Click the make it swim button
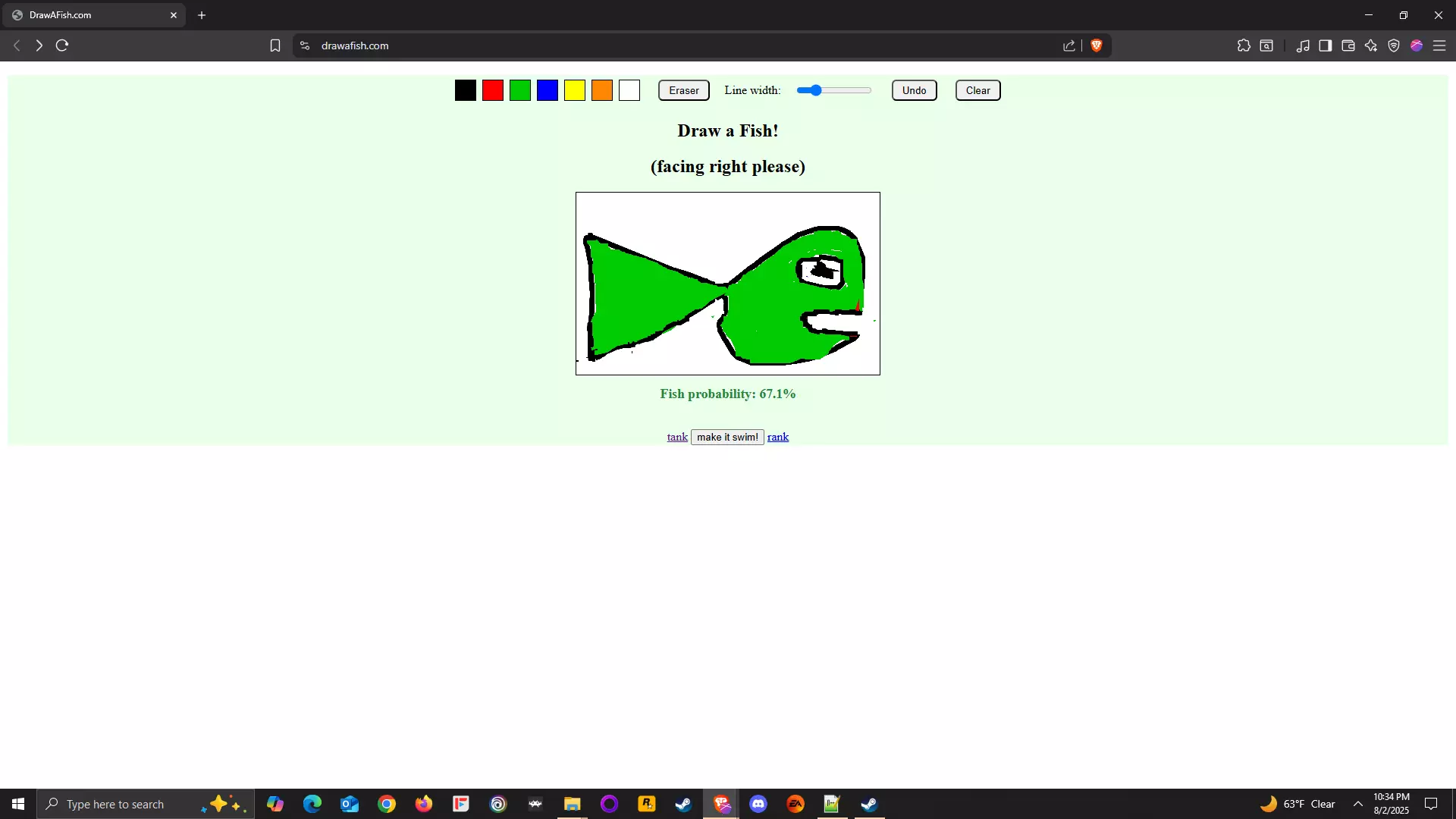This screenshot has height=819, width=1456. (x=727, y=437)
